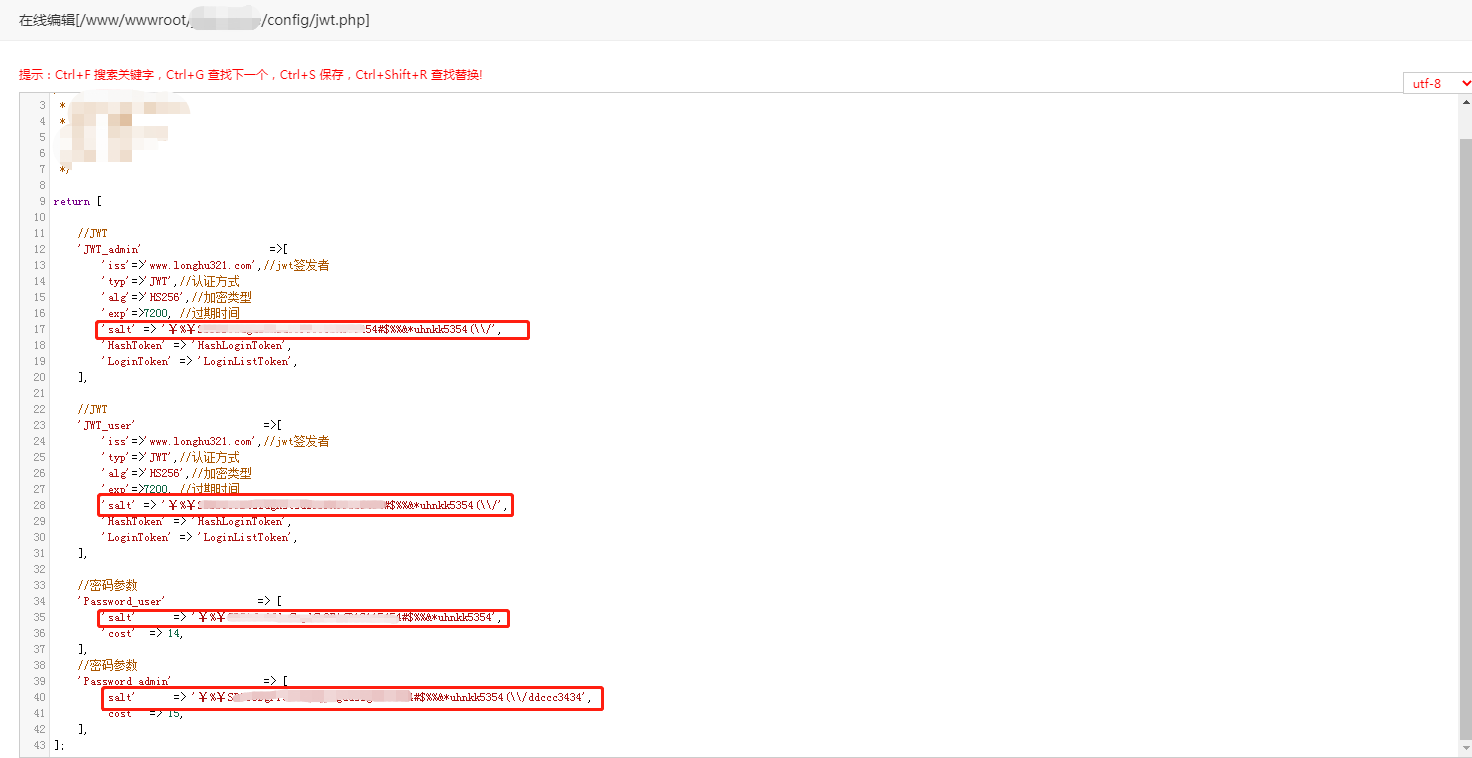Click the jwt.php file path title
Image resolution: width=1472 pixels, height=758 pixels.
point(194,20)
